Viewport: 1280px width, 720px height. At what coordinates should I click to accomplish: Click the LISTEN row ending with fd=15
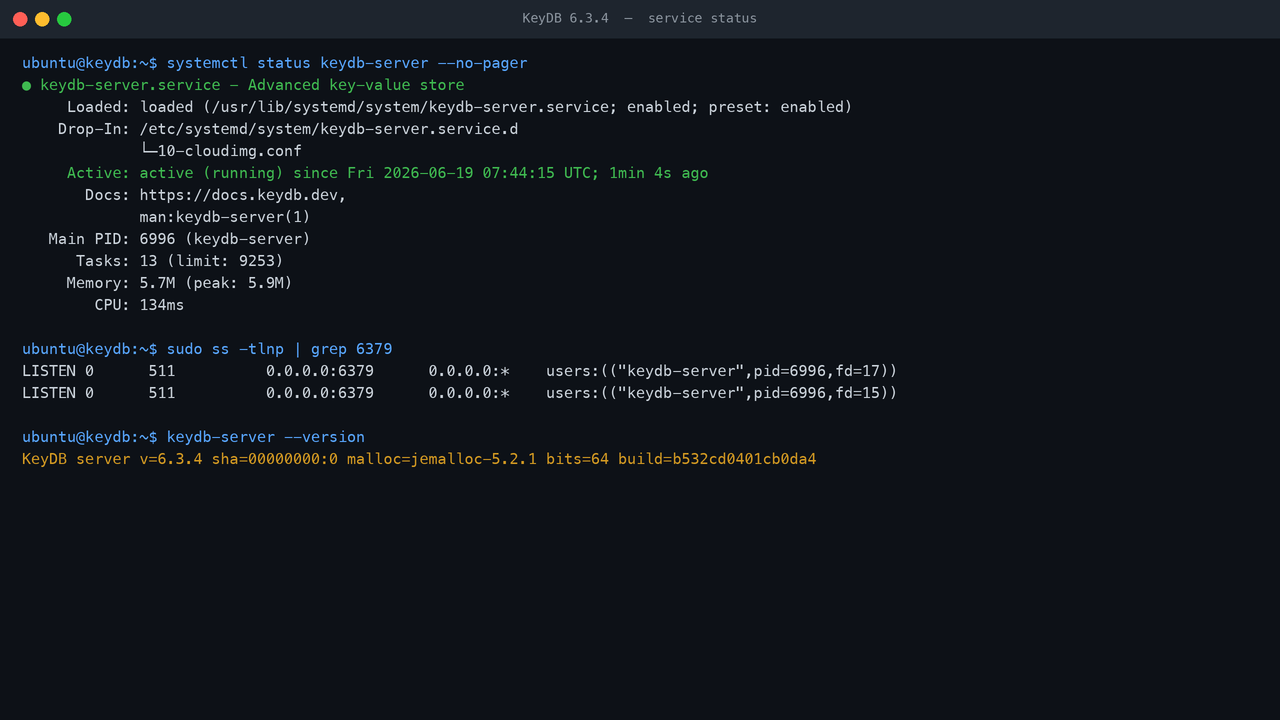(x=460, y=393)
